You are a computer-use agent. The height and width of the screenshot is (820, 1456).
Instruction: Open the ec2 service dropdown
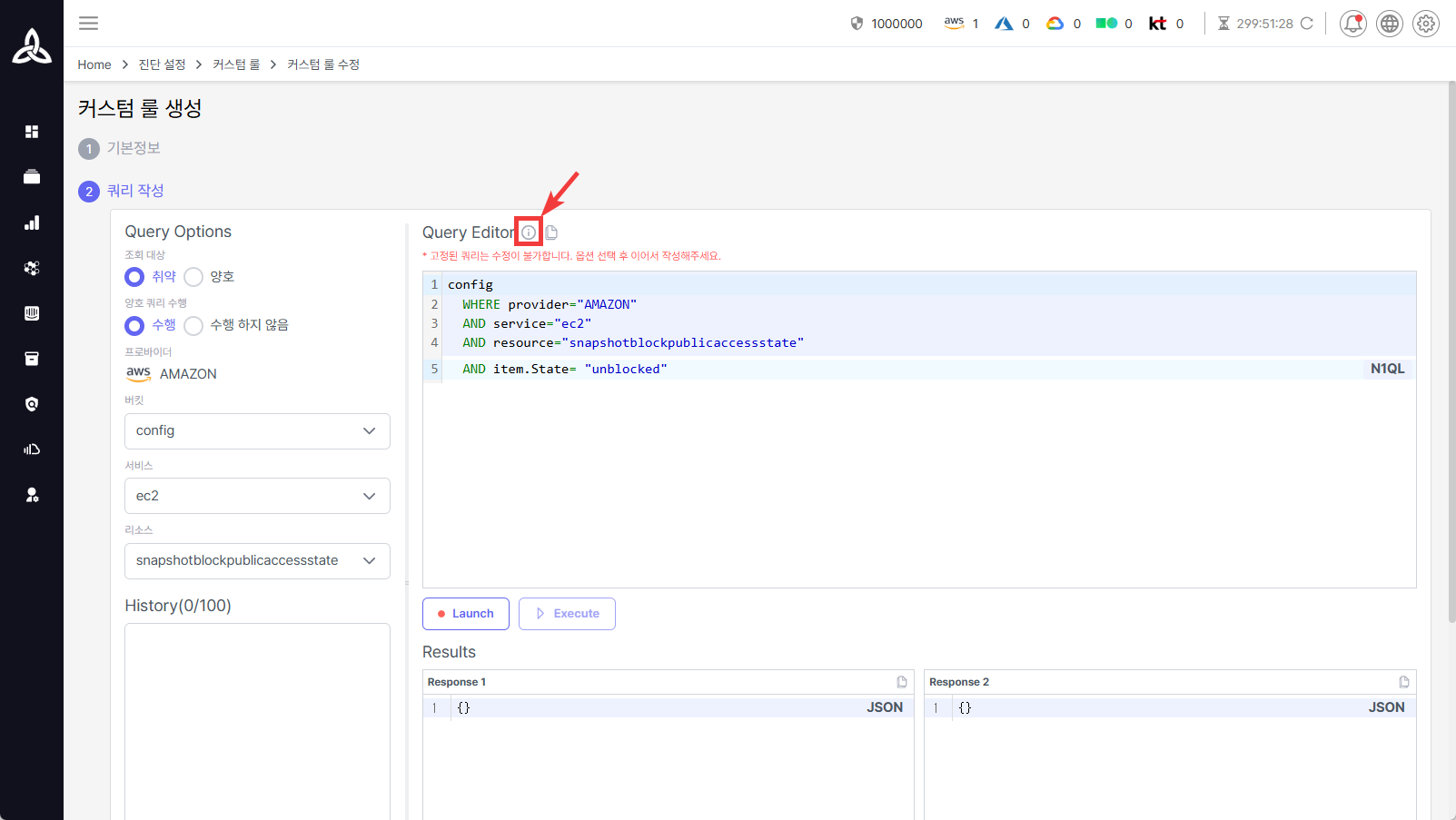point(257,496)
